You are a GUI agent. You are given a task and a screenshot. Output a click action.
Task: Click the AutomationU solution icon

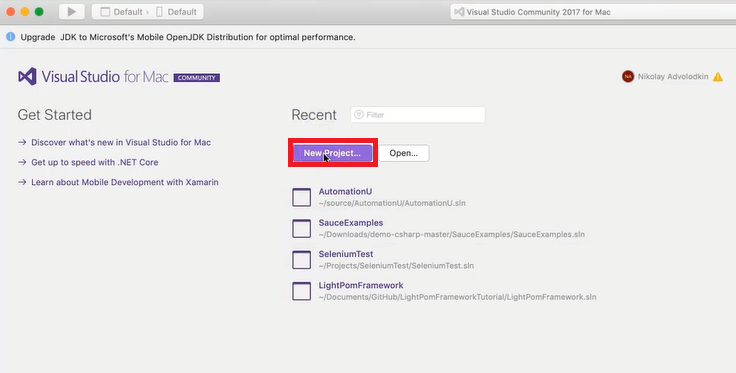click(x=301, y=197)
